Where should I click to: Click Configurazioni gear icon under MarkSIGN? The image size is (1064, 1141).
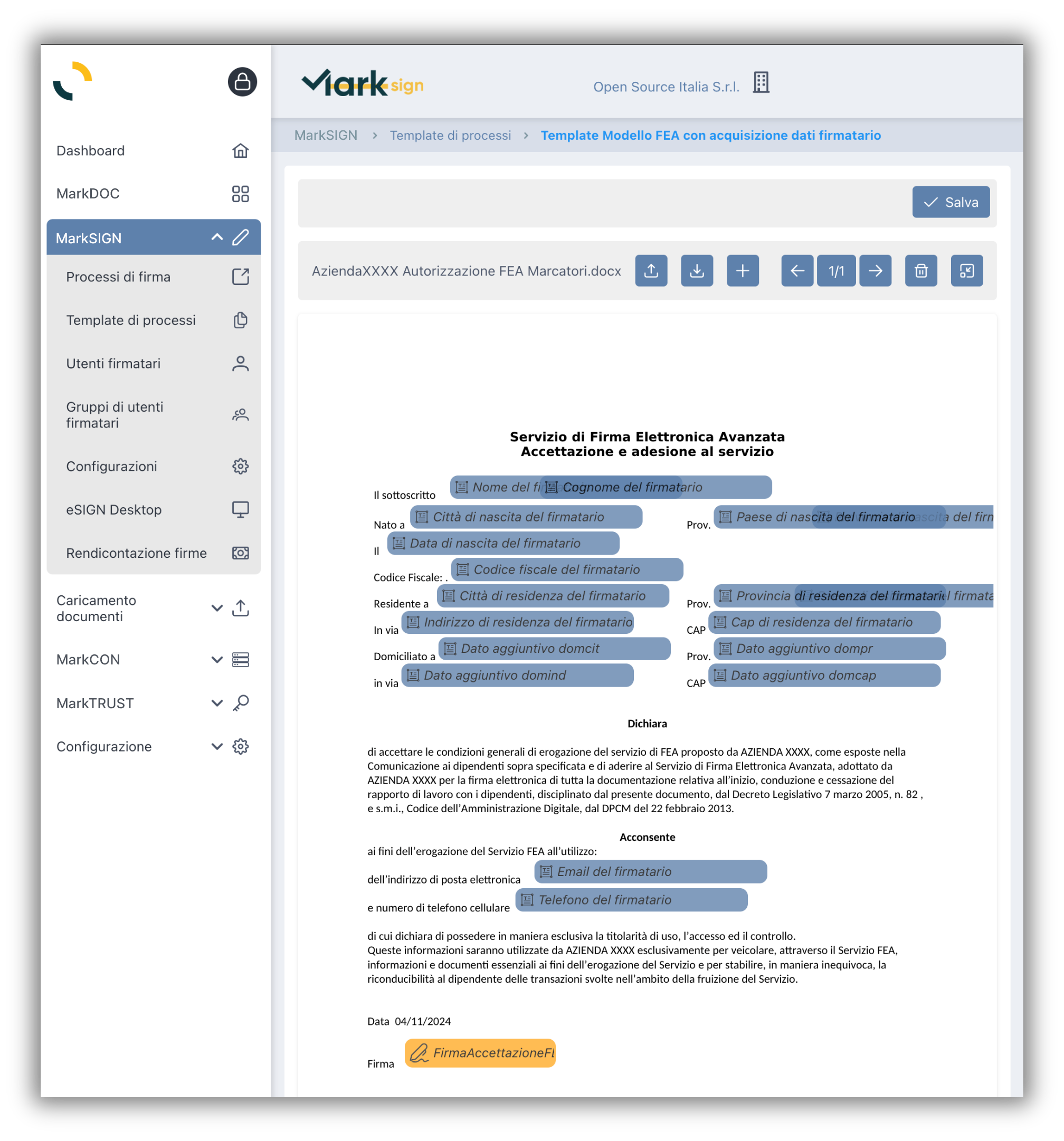(241, 466)
